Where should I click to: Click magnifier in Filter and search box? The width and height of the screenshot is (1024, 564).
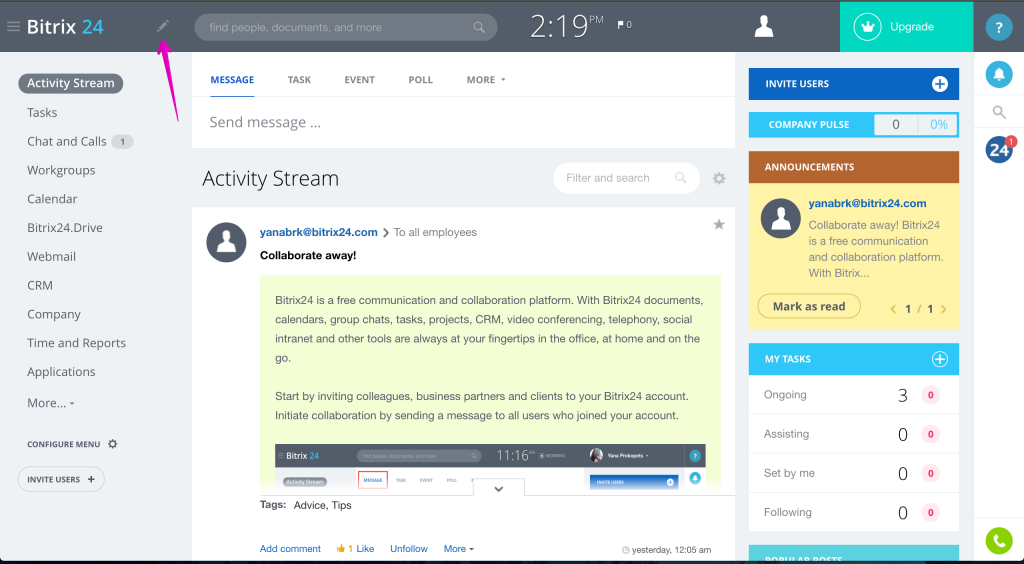tap(680, 178)
